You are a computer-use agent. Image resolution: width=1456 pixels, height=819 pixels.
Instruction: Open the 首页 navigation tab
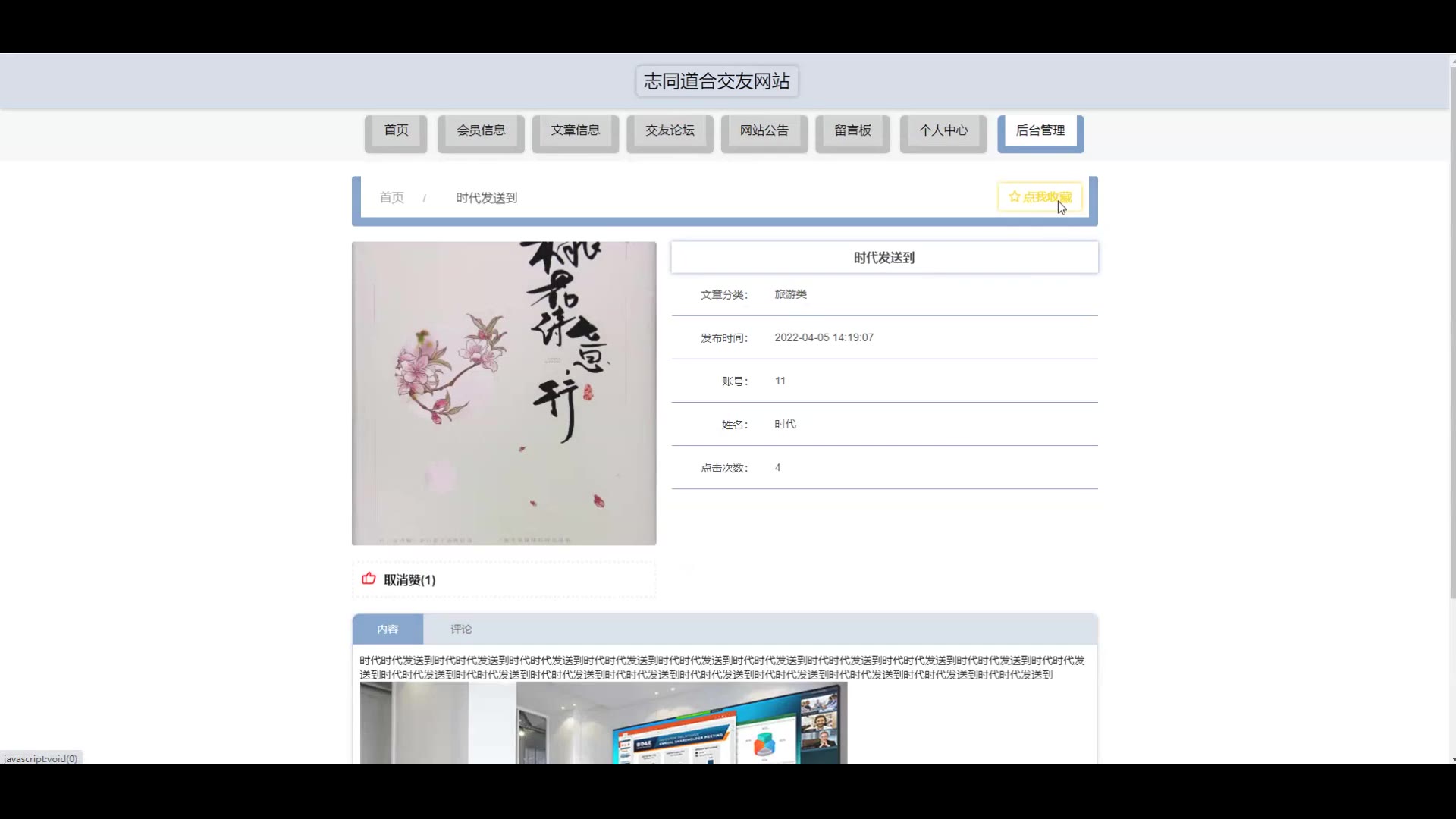pos(396,130)
